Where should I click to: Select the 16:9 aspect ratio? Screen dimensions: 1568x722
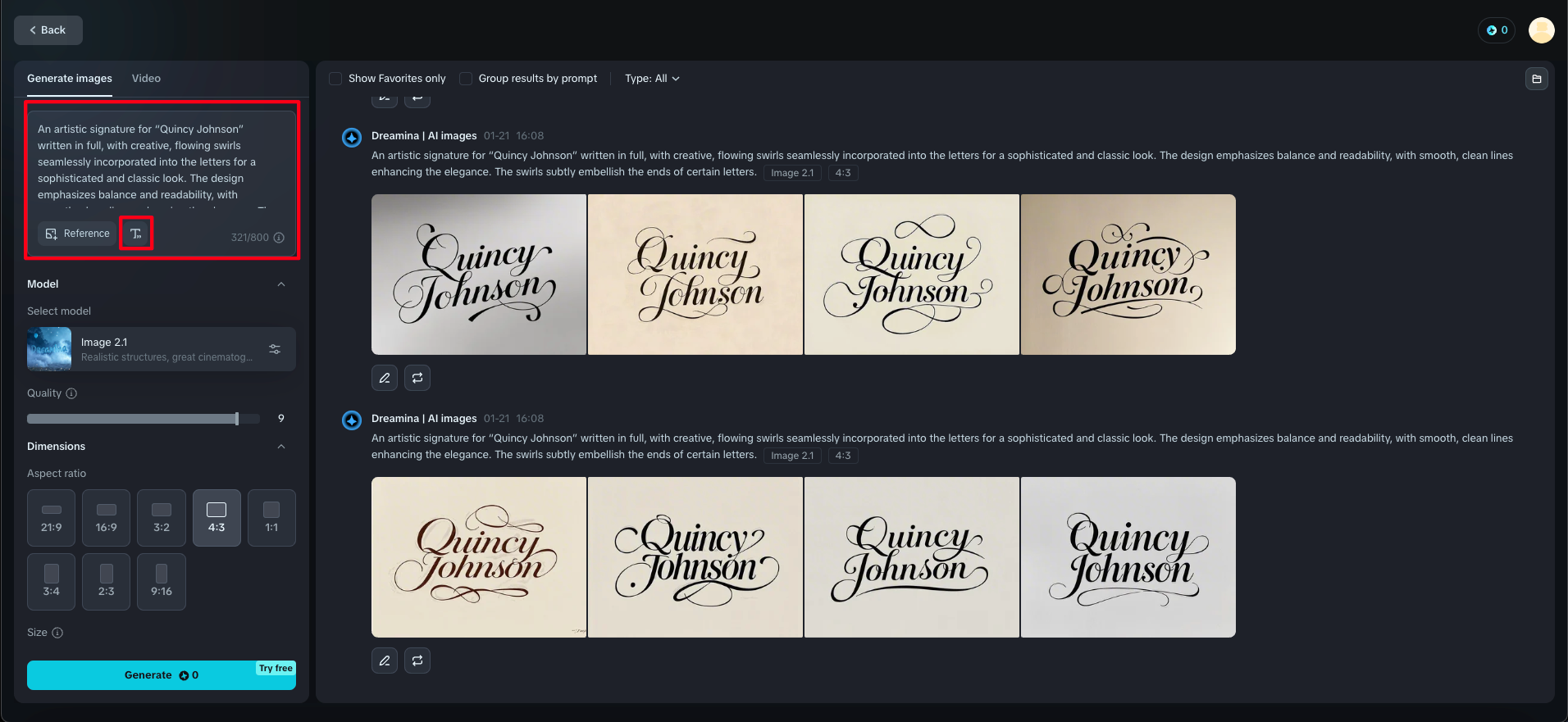pos(107,518)
